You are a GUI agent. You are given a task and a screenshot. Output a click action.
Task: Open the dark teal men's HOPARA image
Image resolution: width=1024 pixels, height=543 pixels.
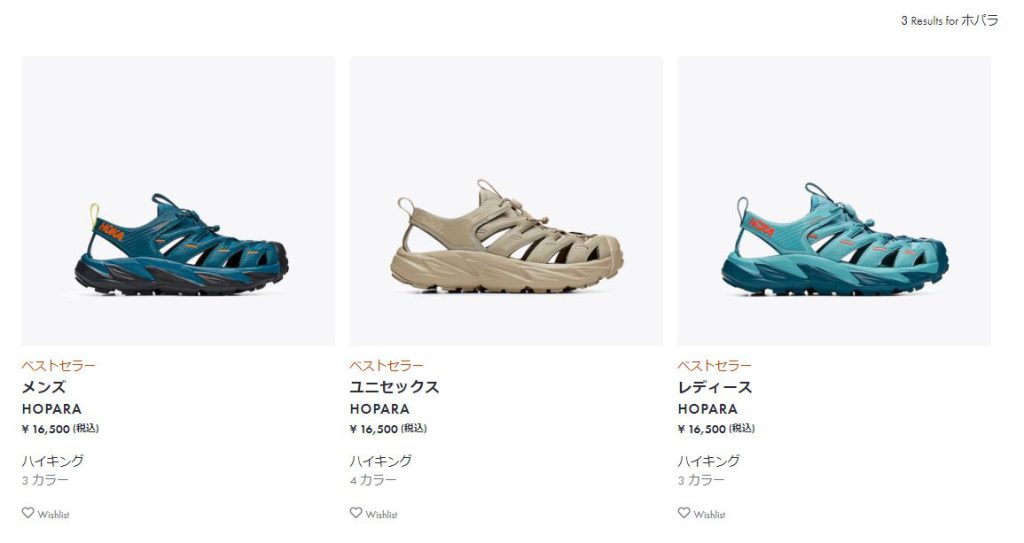[178, 201]
